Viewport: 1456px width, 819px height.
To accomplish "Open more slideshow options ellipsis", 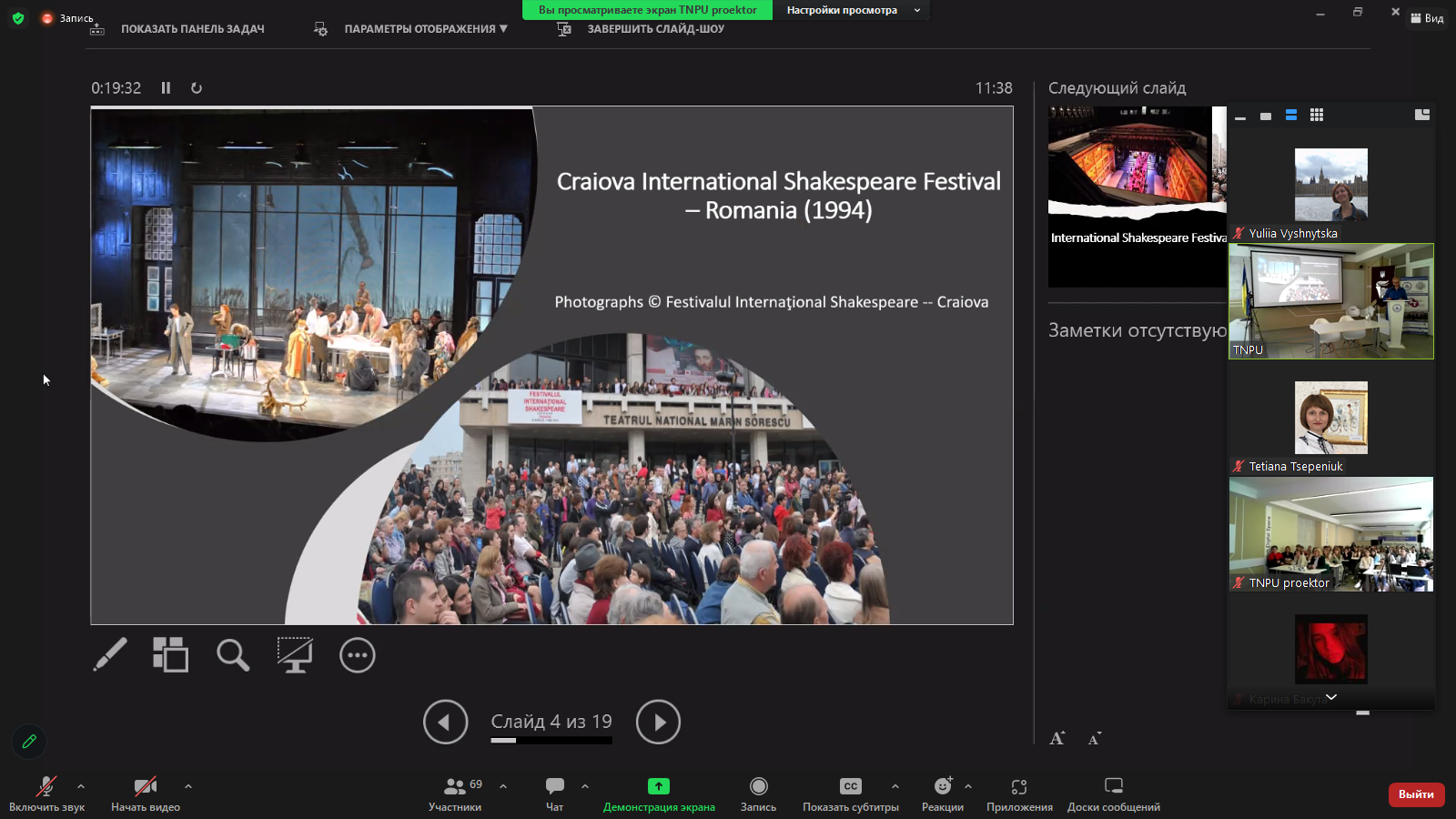I will [357, 655].
